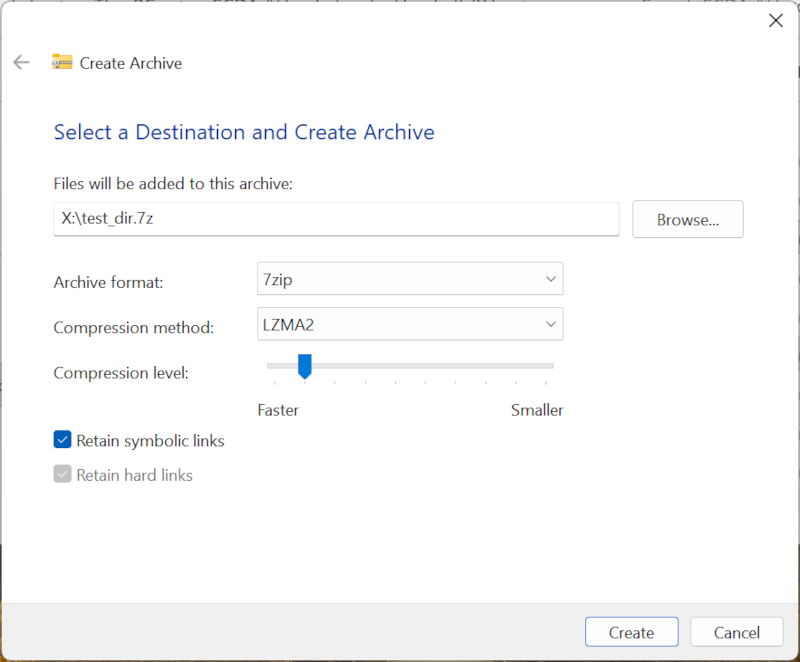Go back using the left arrow

click(21, 62)
